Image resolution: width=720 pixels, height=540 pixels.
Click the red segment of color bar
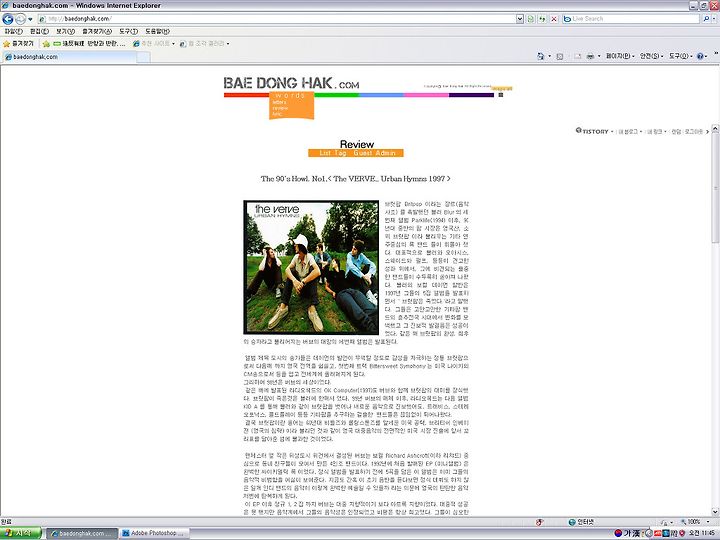pyautogui.click(x=247, y=95)
